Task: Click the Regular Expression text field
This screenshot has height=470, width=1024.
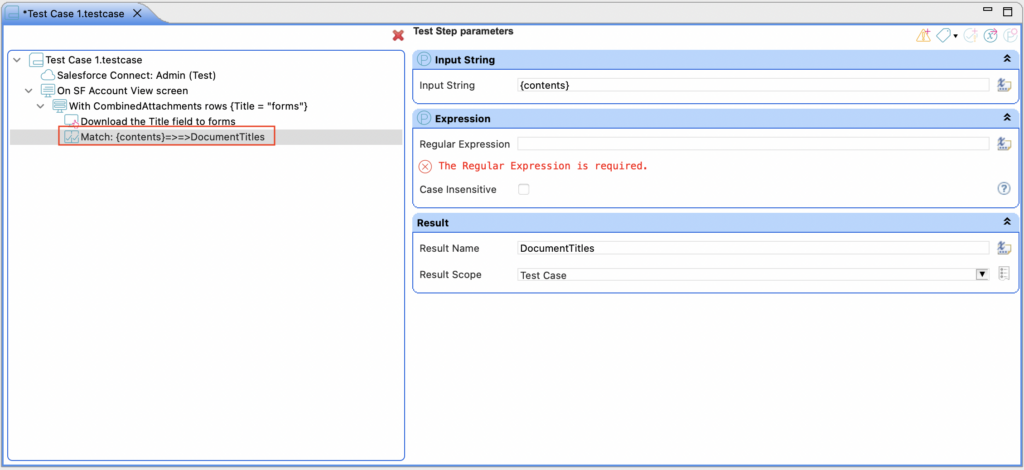Action: coord(753,144)
